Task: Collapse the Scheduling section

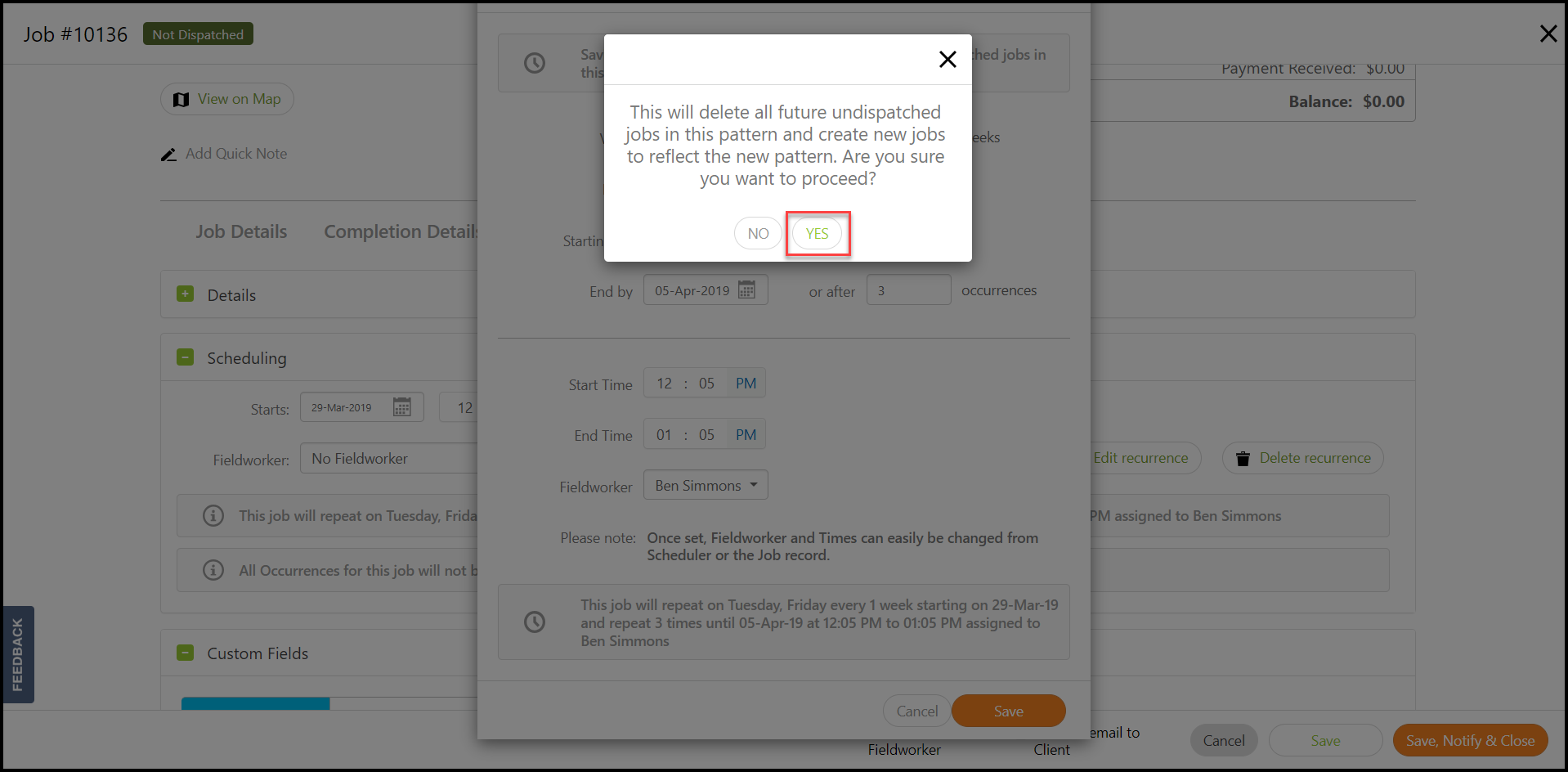Action: pos(186,357)
